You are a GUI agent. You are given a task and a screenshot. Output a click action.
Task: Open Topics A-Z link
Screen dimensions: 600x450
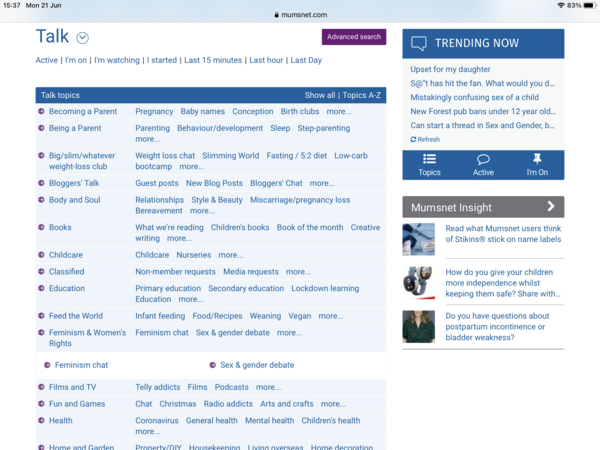[362, 95]
